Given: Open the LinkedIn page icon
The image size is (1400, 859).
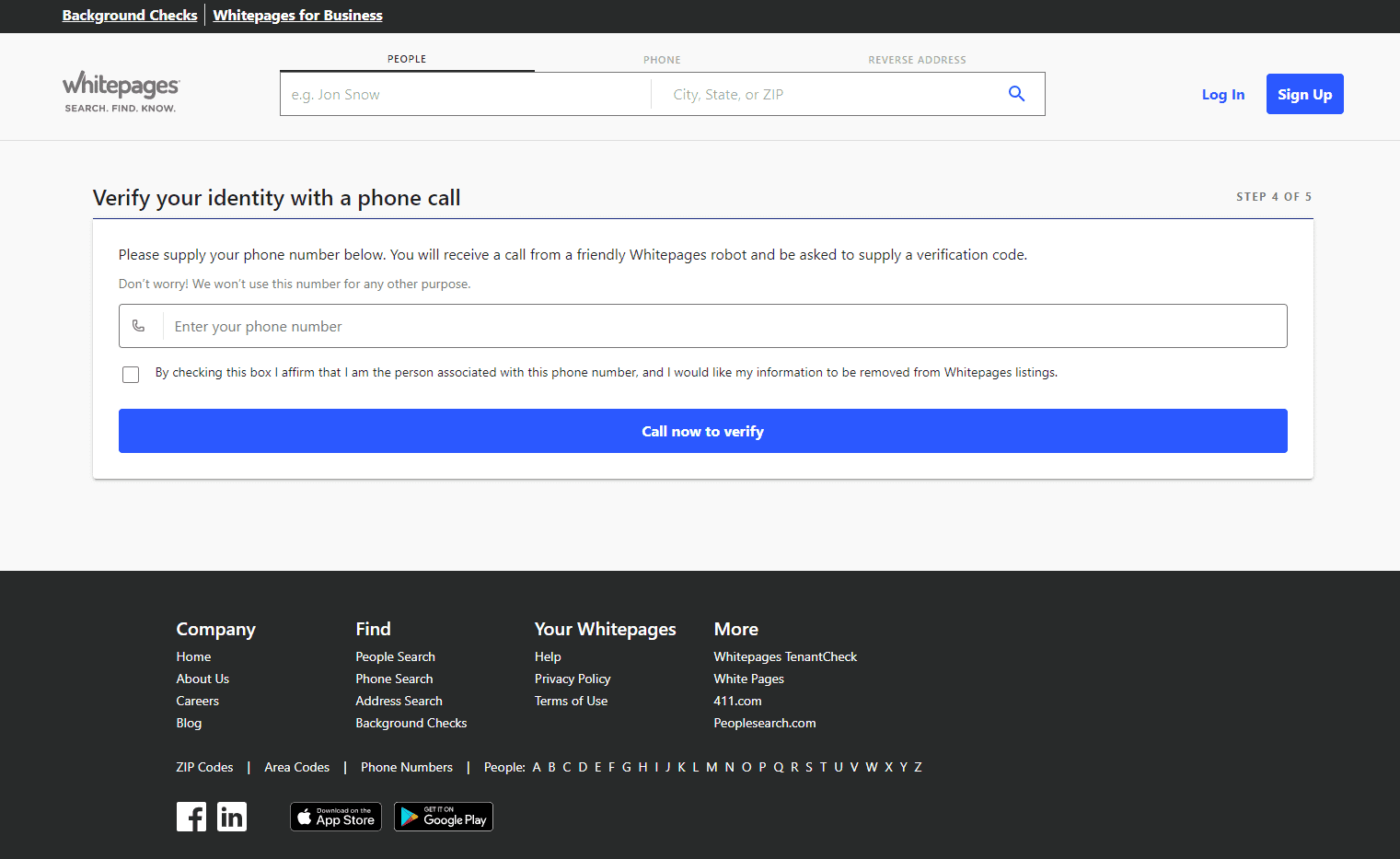Looking at the screenshot, I should coord(232,817).
